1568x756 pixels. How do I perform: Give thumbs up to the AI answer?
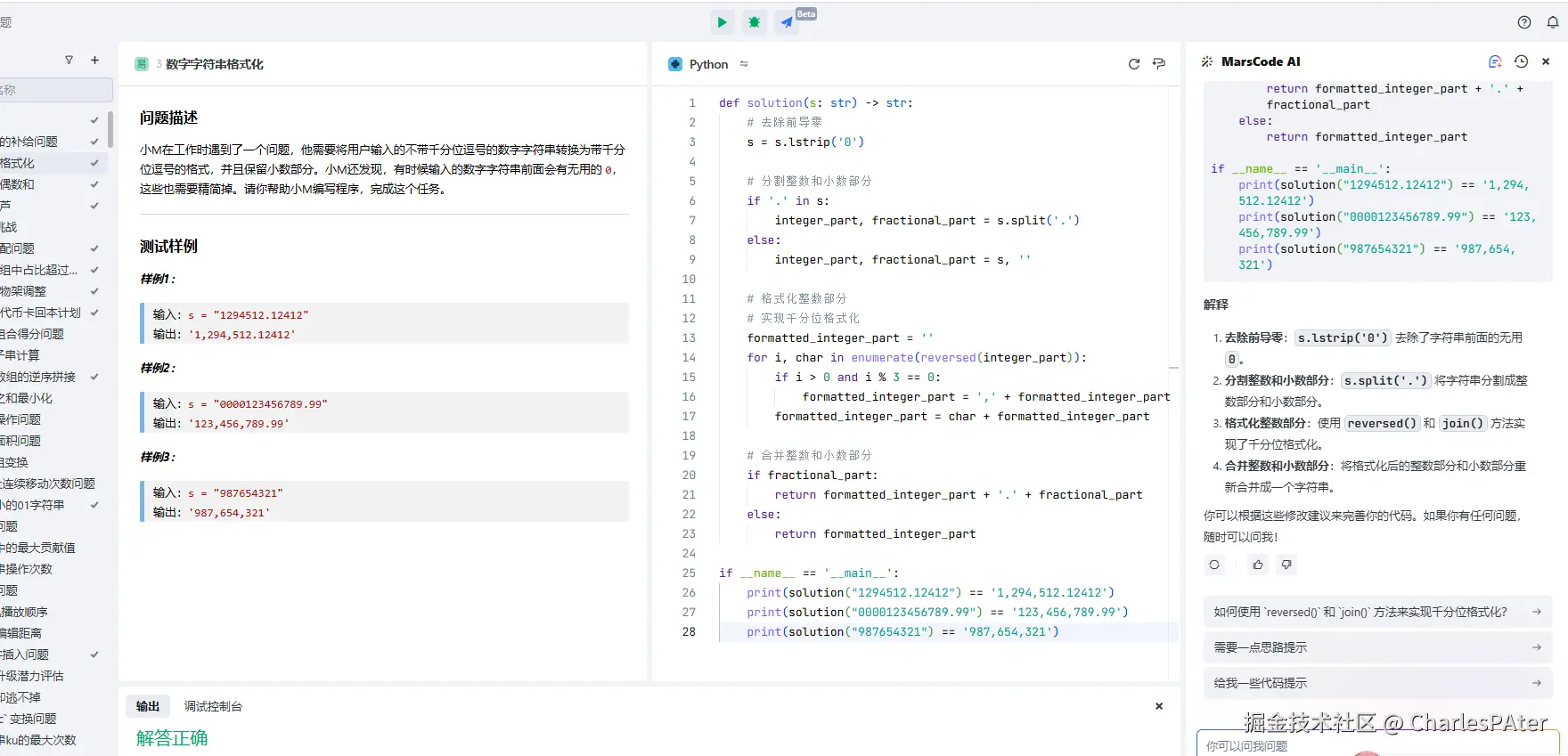[1258, 565]
